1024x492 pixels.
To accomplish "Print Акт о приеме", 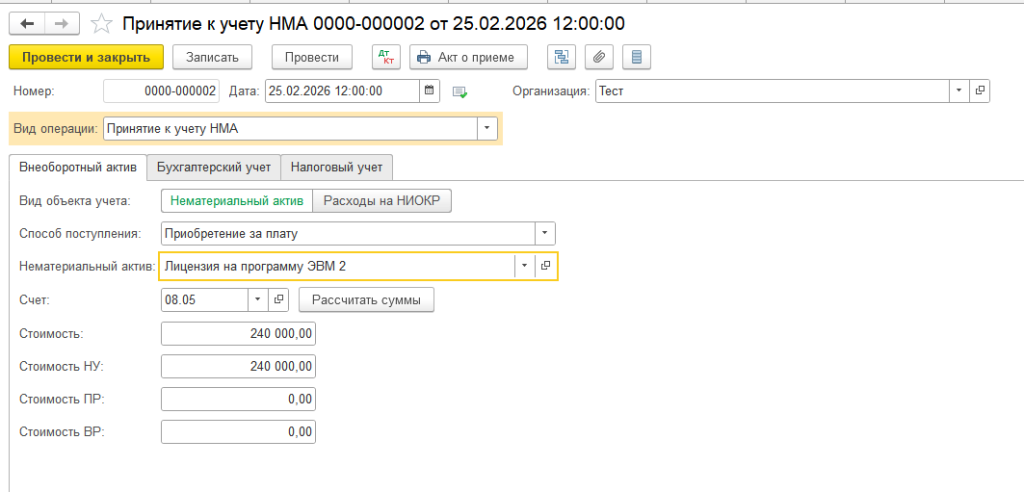I will coord(468,57).
